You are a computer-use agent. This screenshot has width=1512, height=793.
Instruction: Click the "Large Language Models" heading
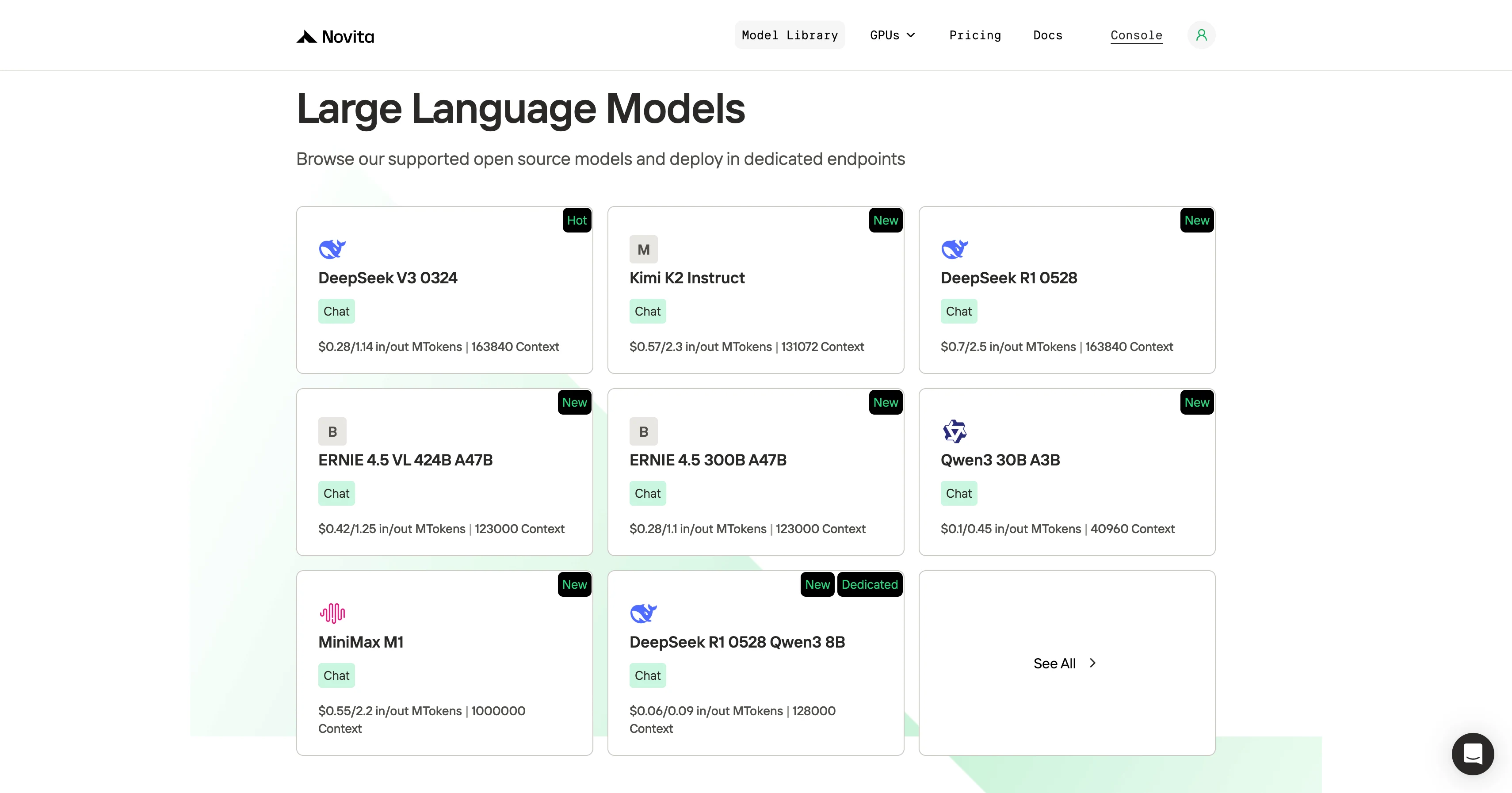(521, 109)
